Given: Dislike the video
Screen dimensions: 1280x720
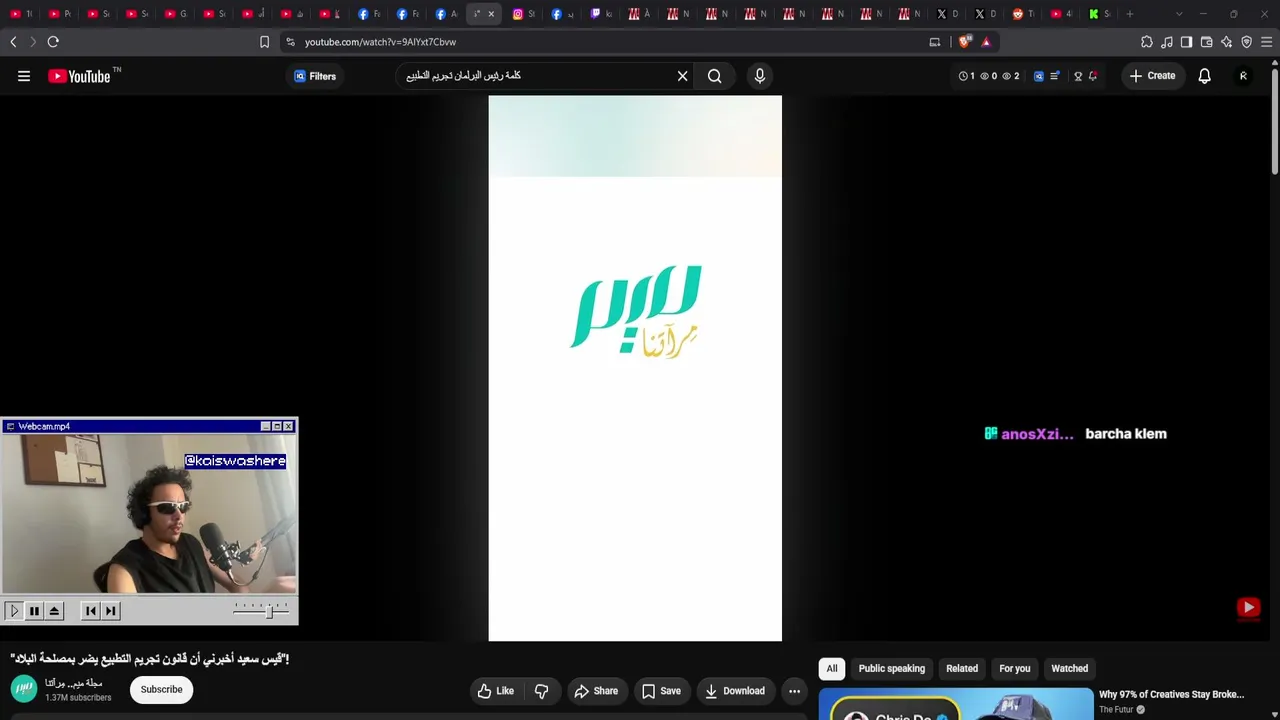Looking at the screenshot, I should 541,691.
